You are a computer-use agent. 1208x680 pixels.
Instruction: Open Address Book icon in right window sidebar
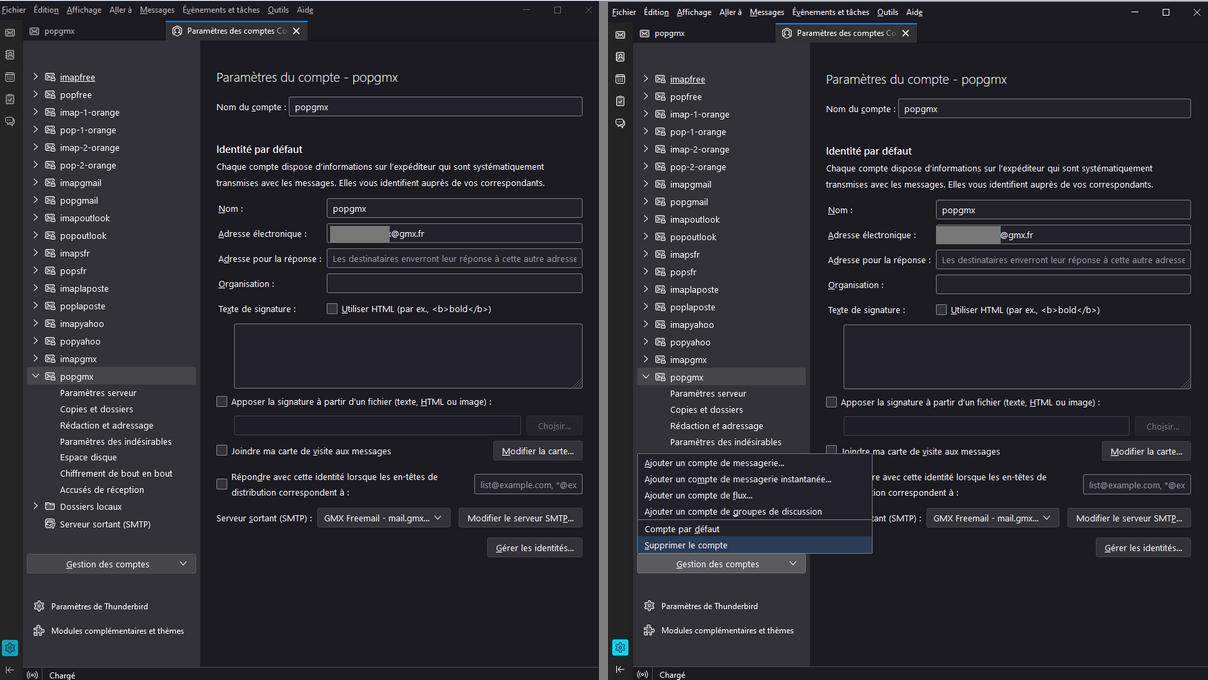click(x=620, y=56)
